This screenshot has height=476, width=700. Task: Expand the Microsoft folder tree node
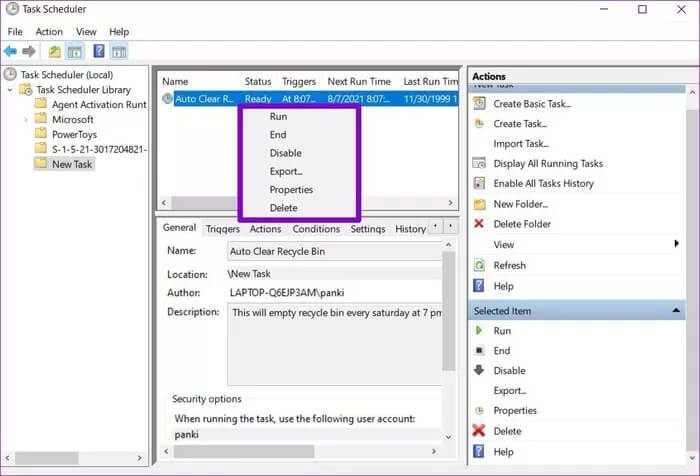25,119
